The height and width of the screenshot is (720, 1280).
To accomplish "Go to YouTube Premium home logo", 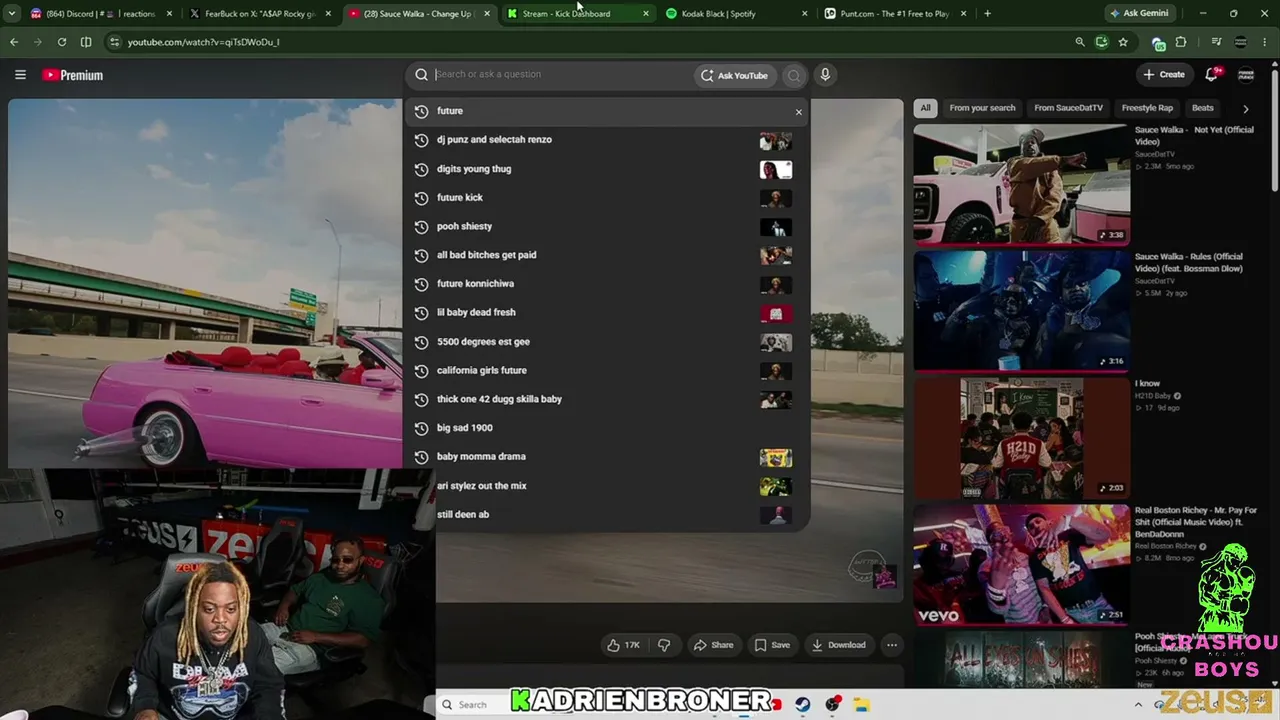I will pyautogui.click(x=73, y=75).
